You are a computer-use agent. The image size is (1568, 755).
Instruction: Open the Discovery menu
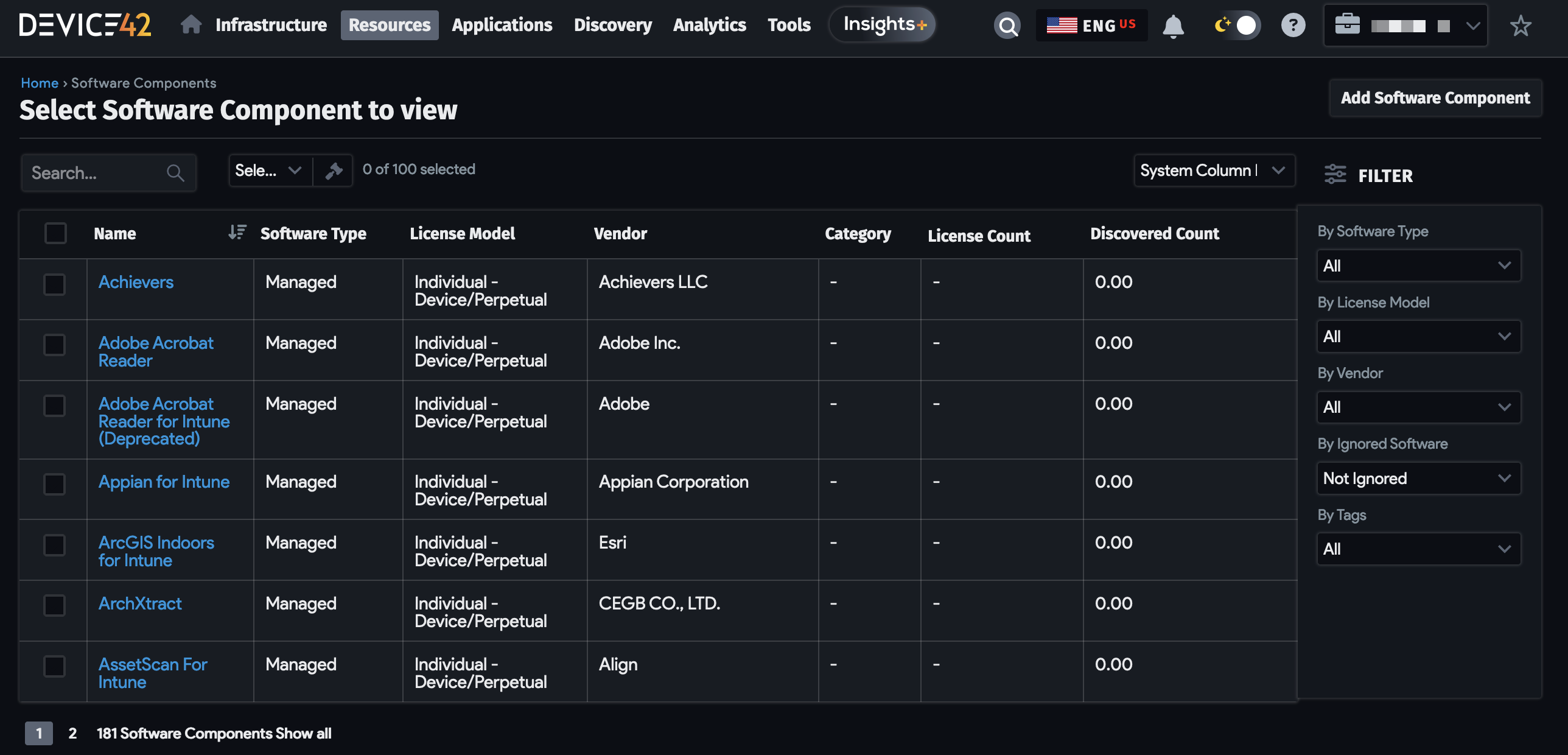pos(612,25)
